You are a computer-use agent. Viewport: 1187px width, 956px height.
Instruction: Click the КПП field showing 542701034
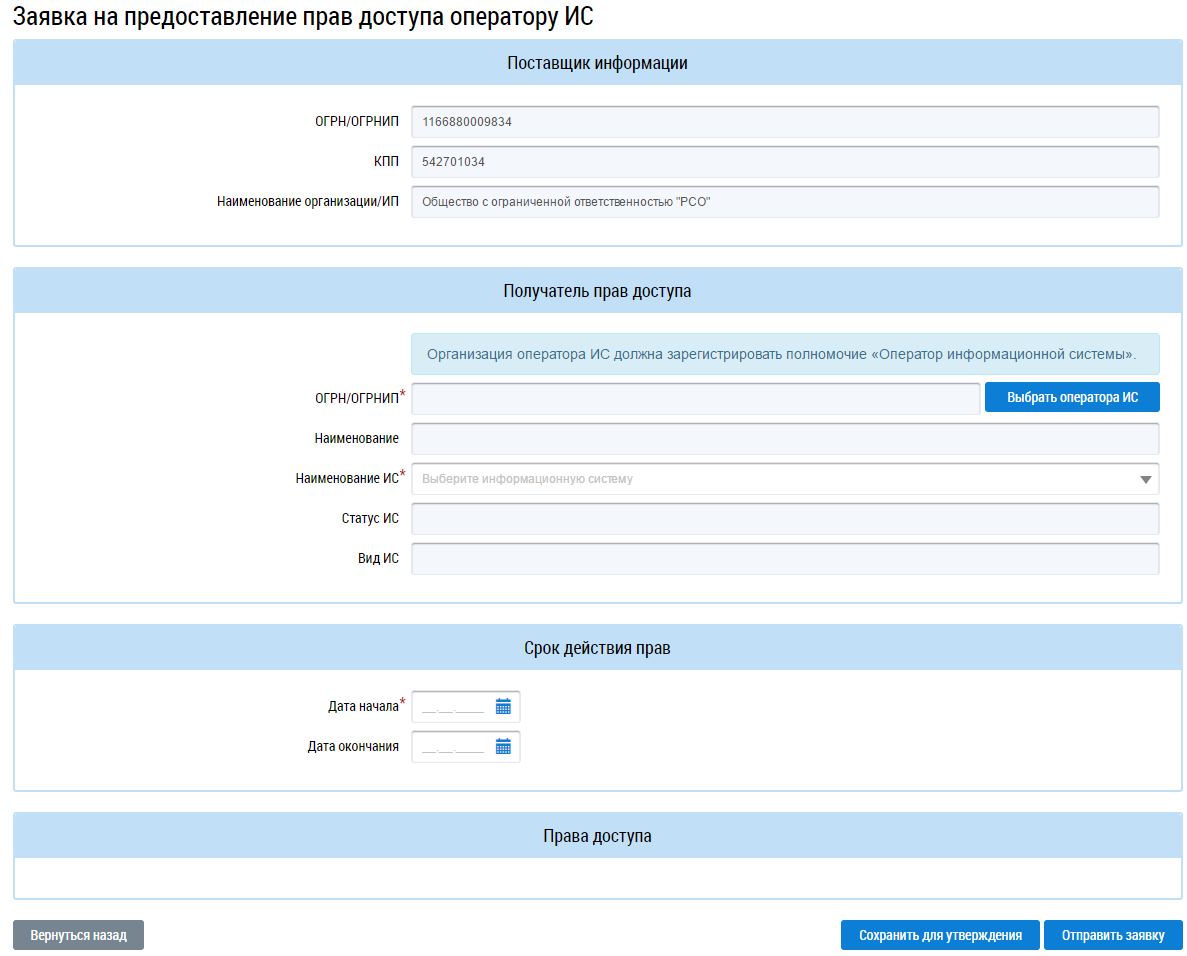(x=785, y=162)
